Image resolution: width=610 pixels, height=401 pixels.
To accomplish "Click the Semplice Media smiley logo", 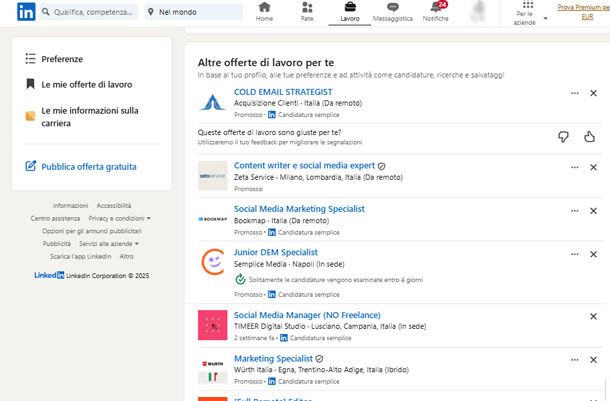I will pos(212,262).
